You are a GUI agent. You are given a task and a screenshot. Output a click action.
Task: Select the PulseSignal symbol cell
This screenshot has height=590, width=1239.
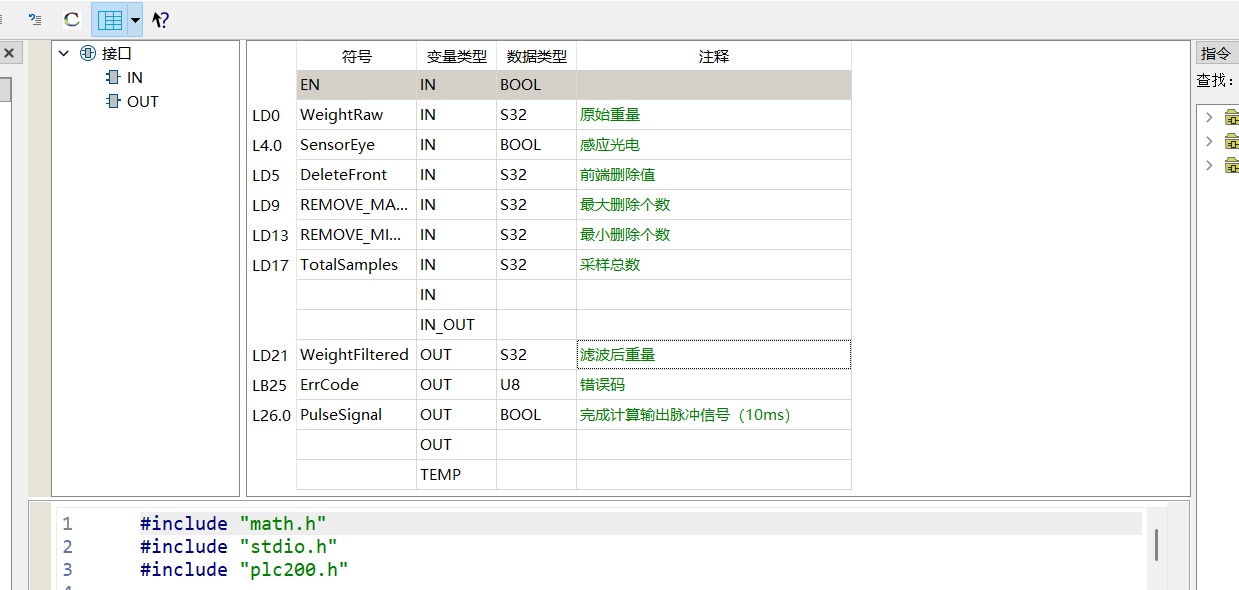[x=356, y=415]
